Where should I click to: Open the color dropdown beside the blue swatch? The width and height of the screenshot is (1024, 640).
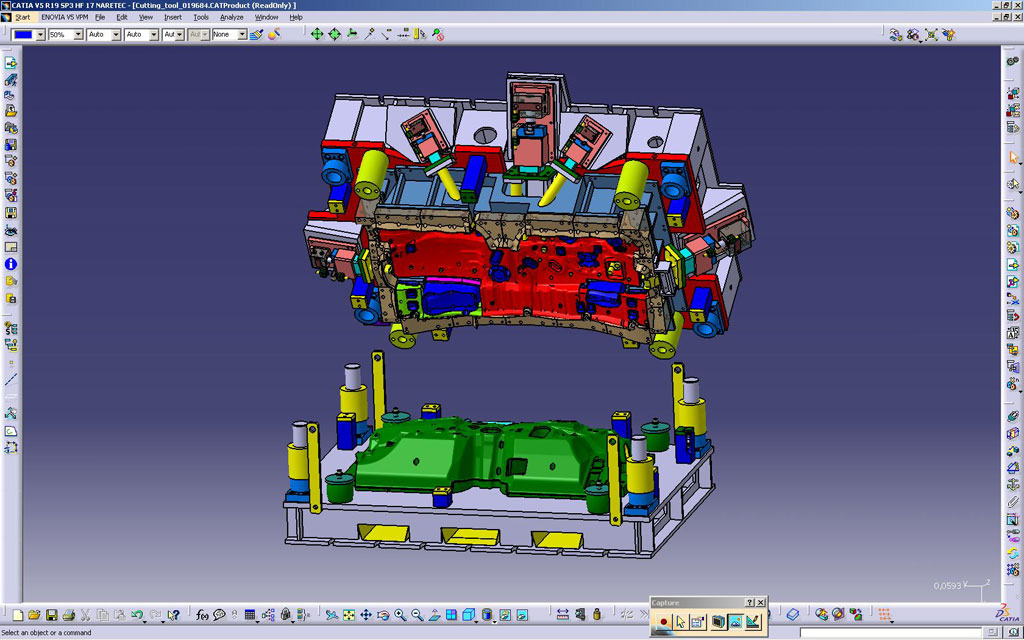click(40, 35)
